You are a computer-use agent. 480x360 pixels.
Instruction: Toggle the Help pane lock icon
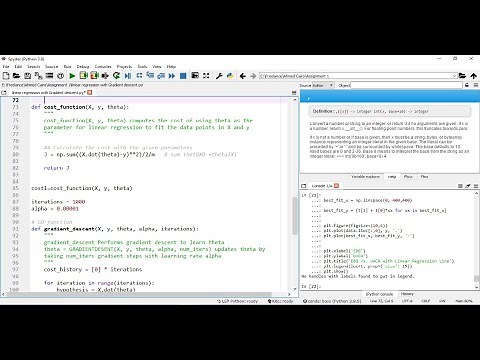click(467, 85)
